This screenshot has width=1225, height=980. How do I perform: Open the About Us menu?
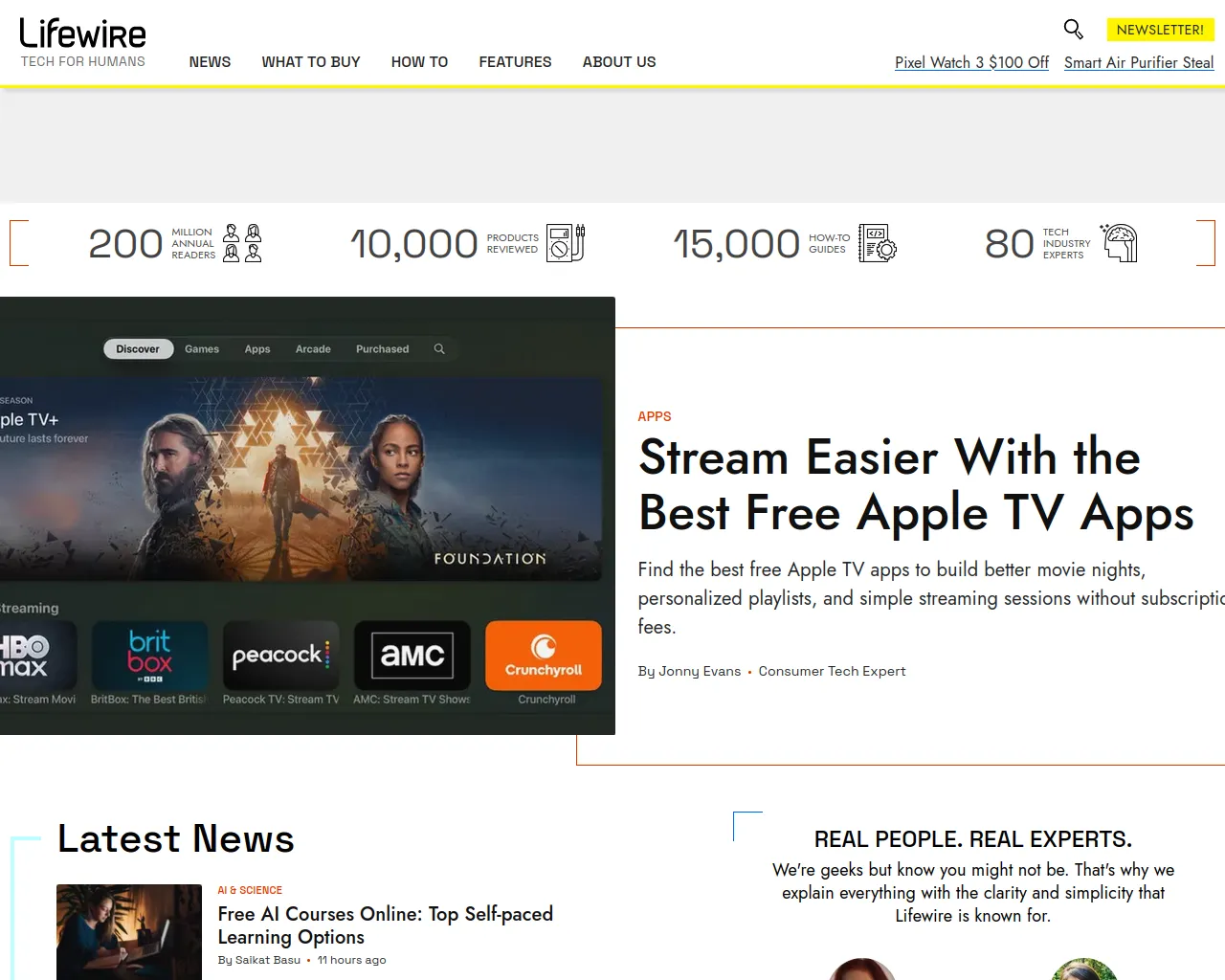point(619,62)
